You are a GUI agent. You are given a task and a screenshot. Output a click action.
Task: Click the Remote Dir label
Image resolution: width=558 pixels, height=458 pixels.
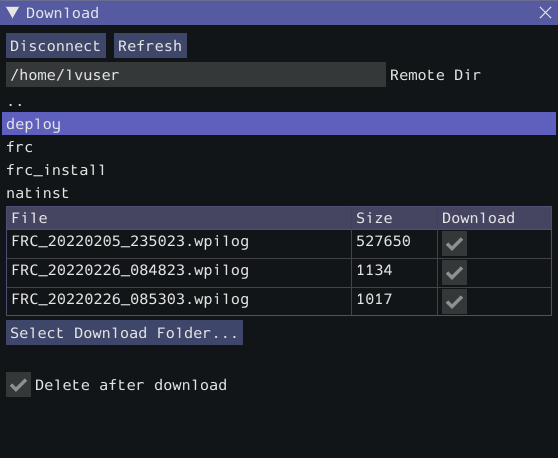[x=435, y=75]
